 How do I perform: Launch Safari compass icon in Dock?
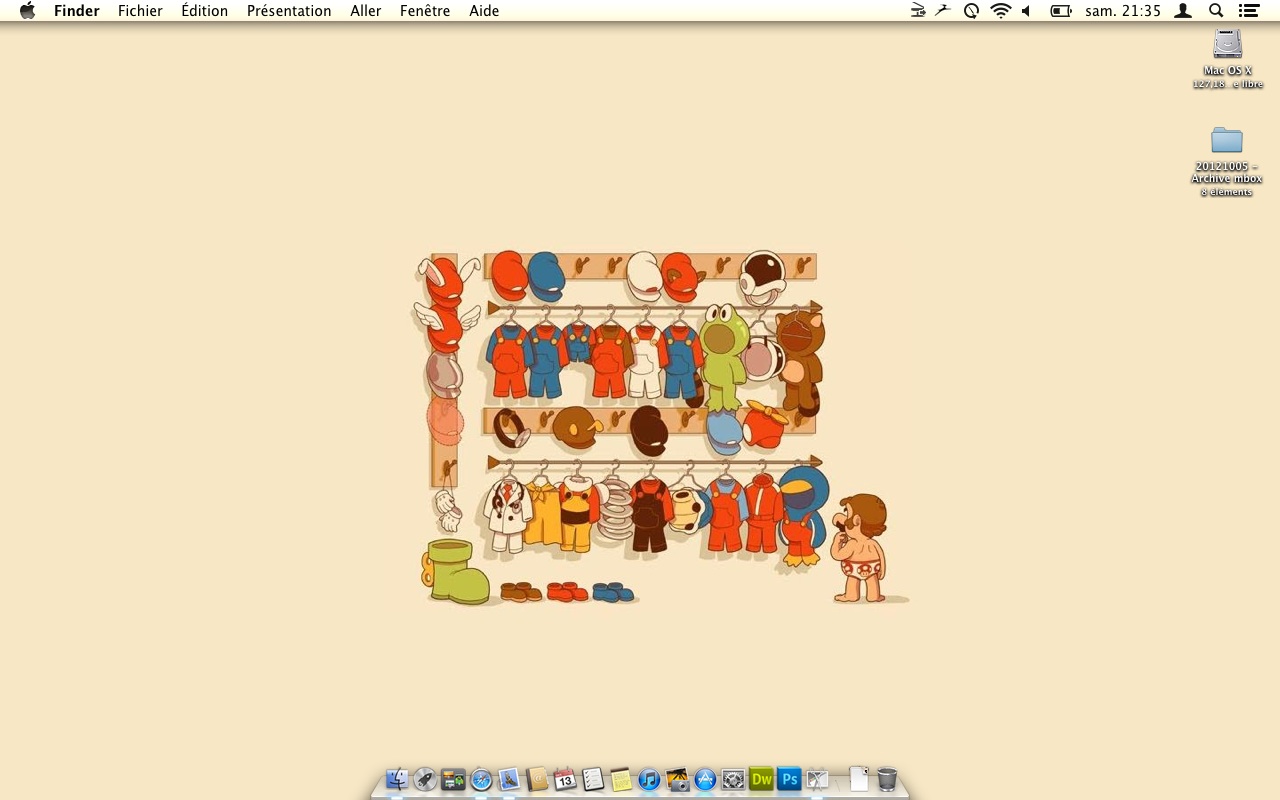(x=482, y=779)
